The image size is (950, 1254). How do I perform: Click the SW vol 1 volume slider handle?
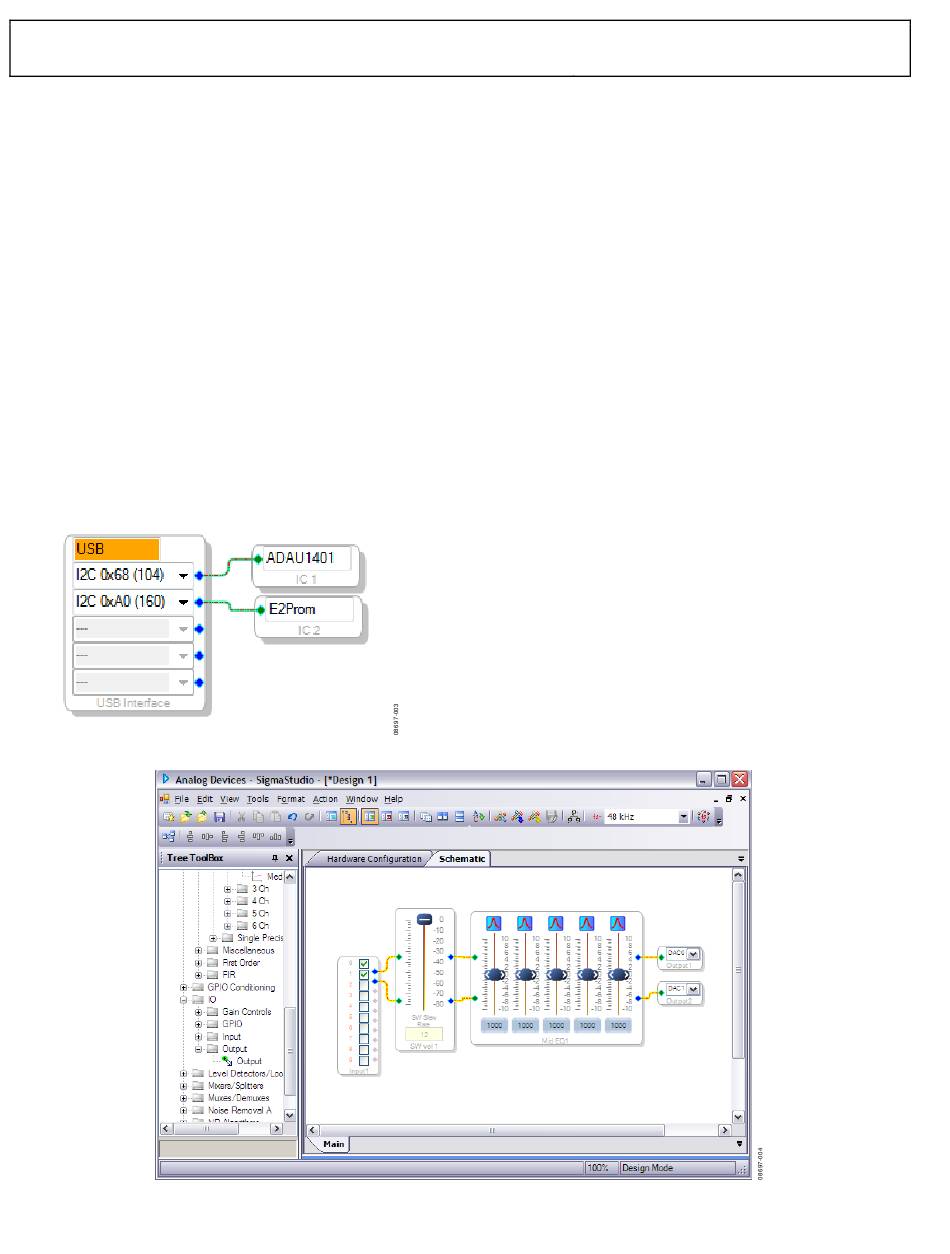point(424,919)
